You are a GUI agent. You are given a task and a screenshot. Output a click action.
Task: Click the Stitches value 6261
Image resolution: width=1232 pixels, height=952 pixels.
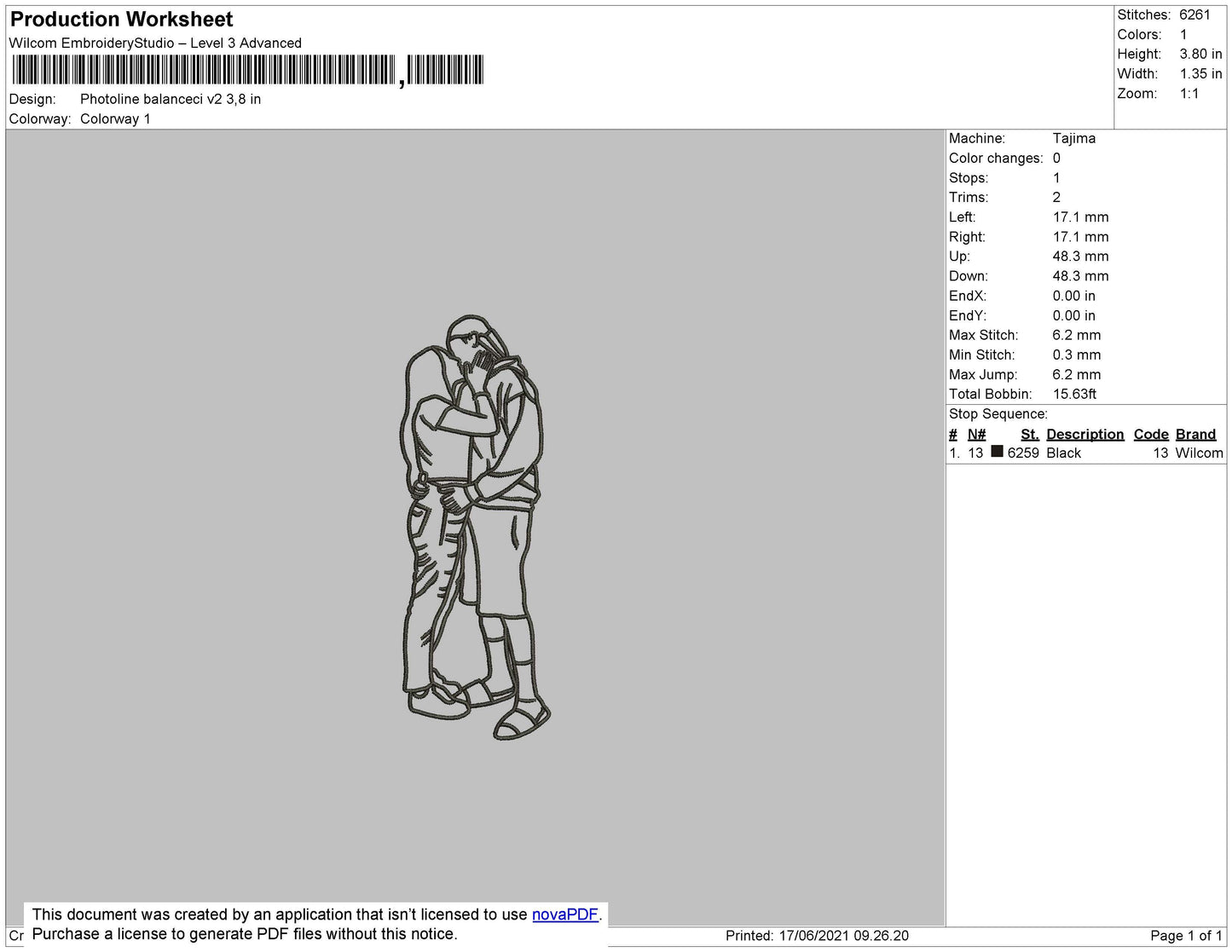tap(1194, 14)
